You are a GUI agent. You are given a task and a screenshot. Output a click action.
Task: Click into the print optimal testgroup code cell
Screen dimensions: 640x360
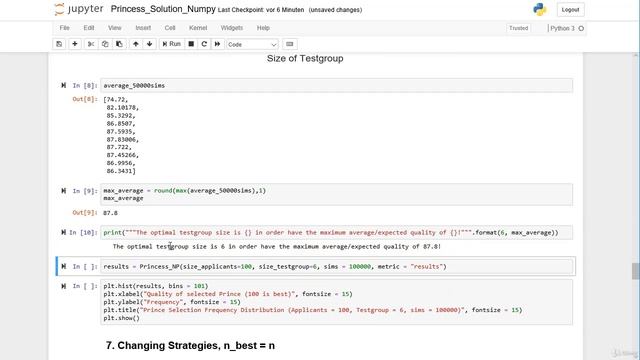tap(336, 232)
